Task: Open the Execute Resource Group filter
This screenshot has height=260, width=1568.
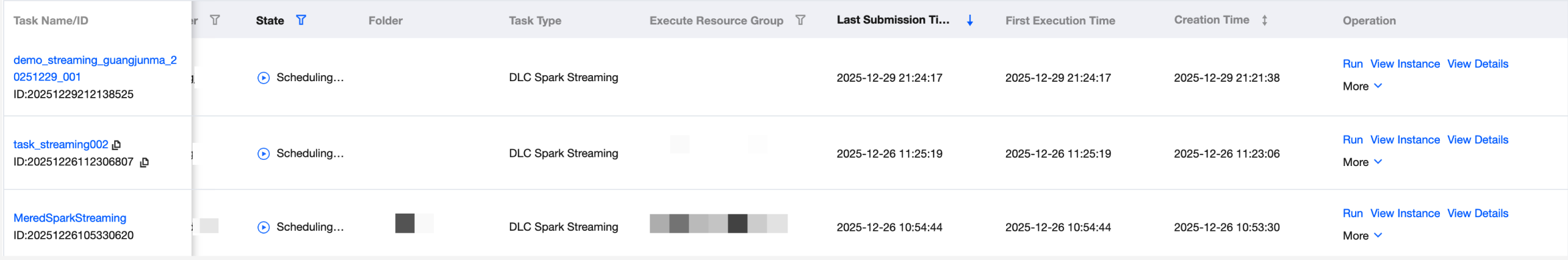Action: (x=800, y=20)
